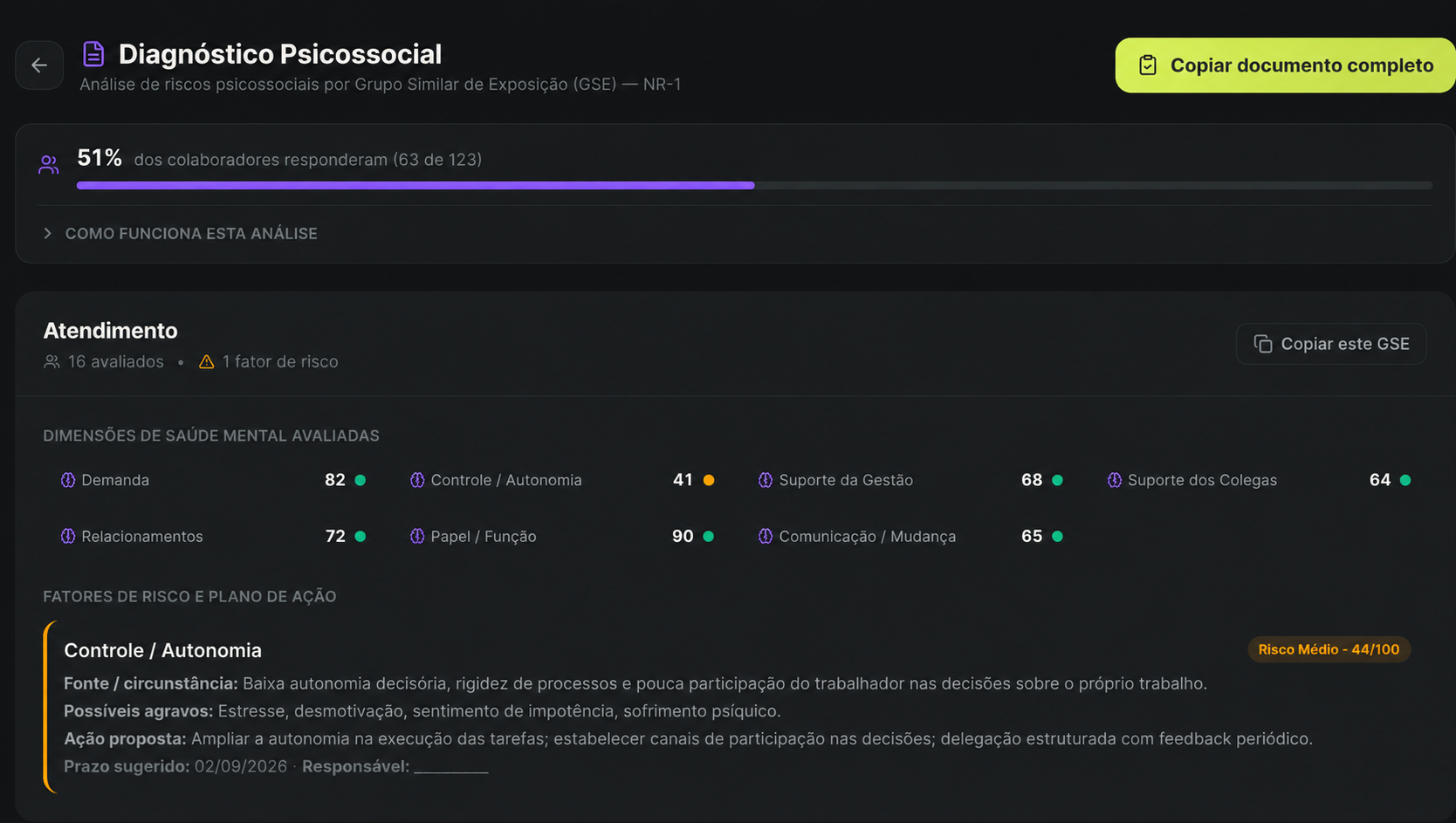Click copy icon in Copiar este GSE
The height and width of the screenshot is (823, 1456).
click(1263, 344)
